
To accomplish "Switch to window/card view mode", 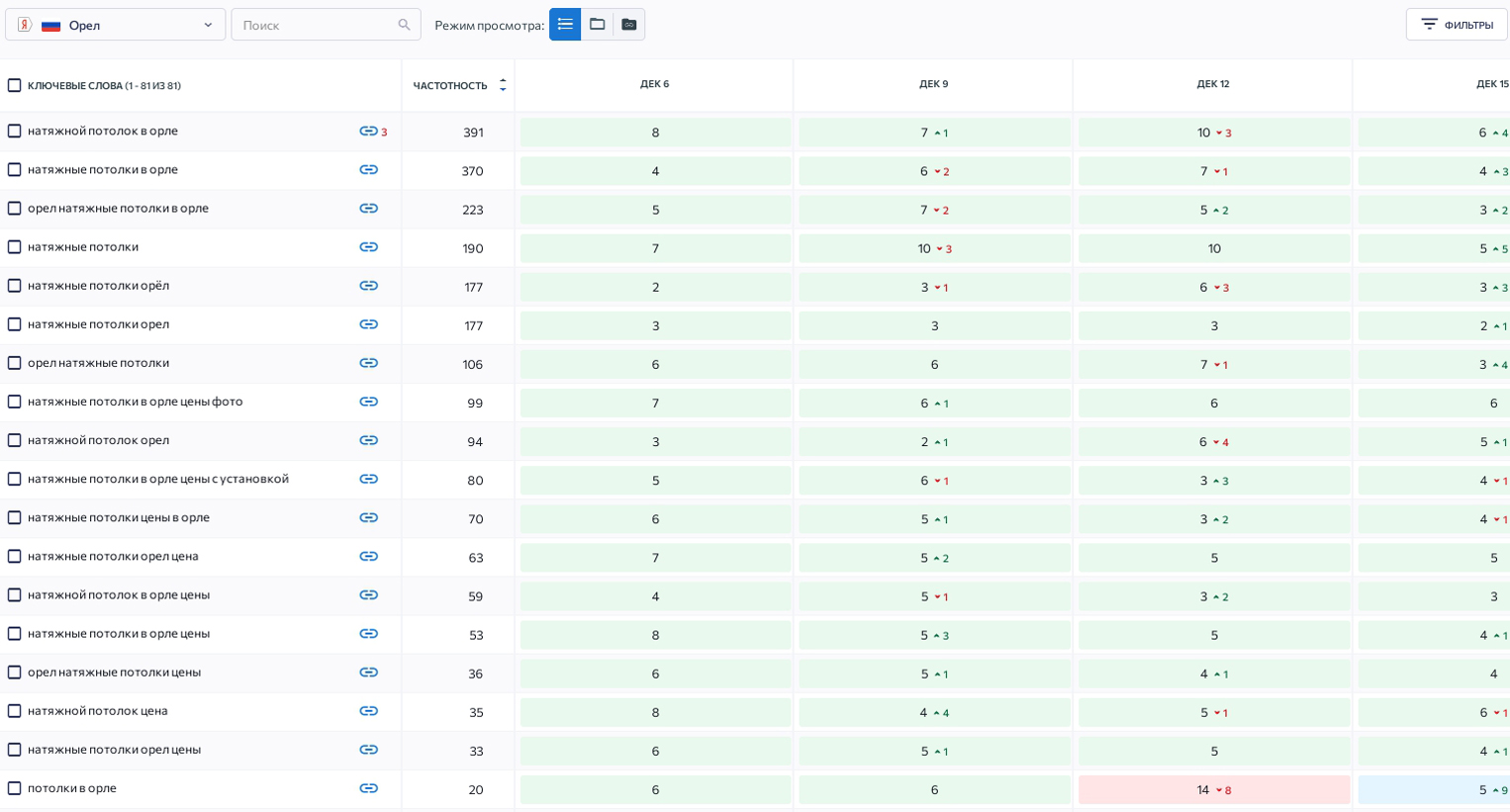I will click(597, 25).
